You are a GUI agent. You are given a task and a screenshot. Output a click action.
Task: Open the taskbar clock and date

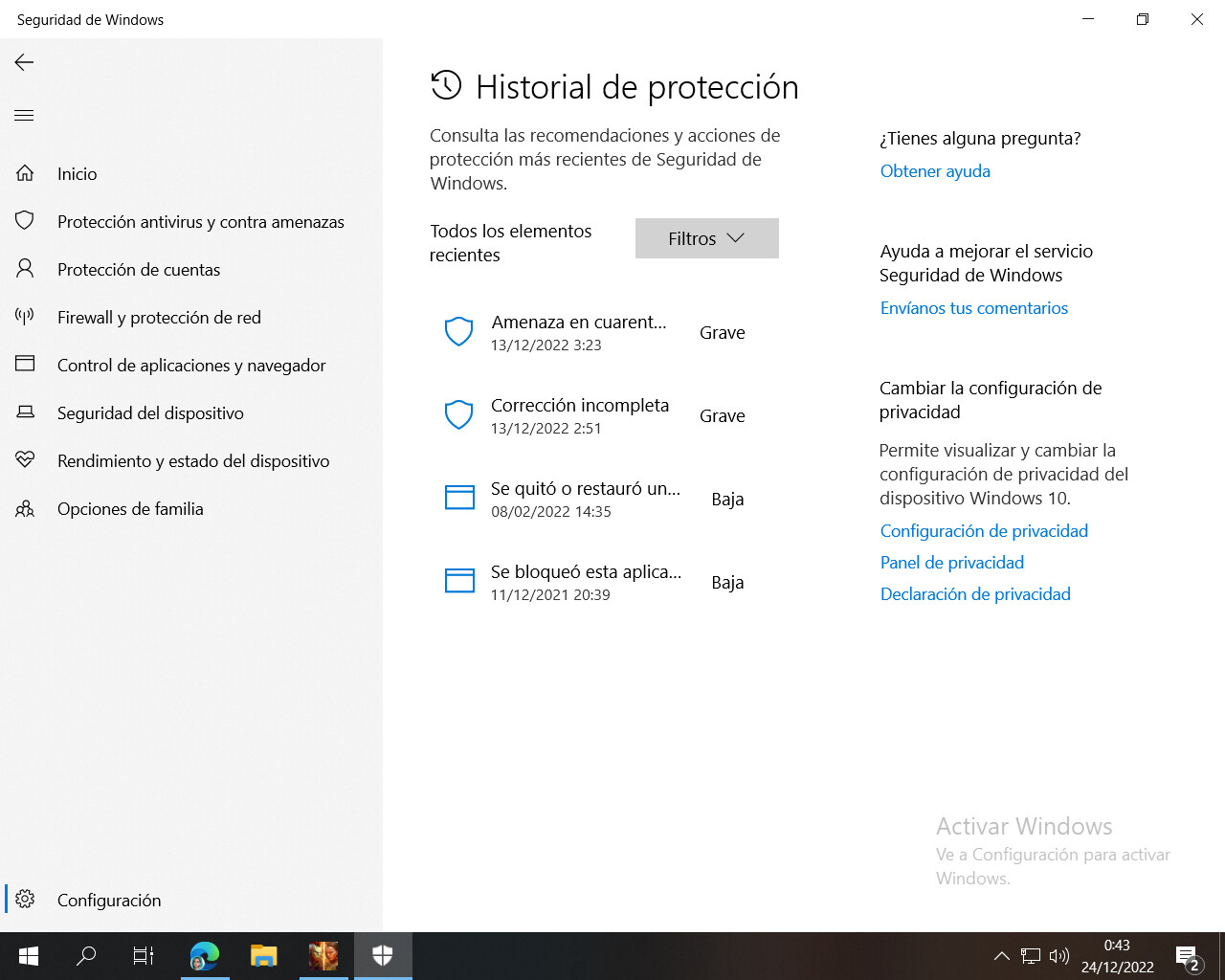pyautogui.click(x=1117, y=956)
